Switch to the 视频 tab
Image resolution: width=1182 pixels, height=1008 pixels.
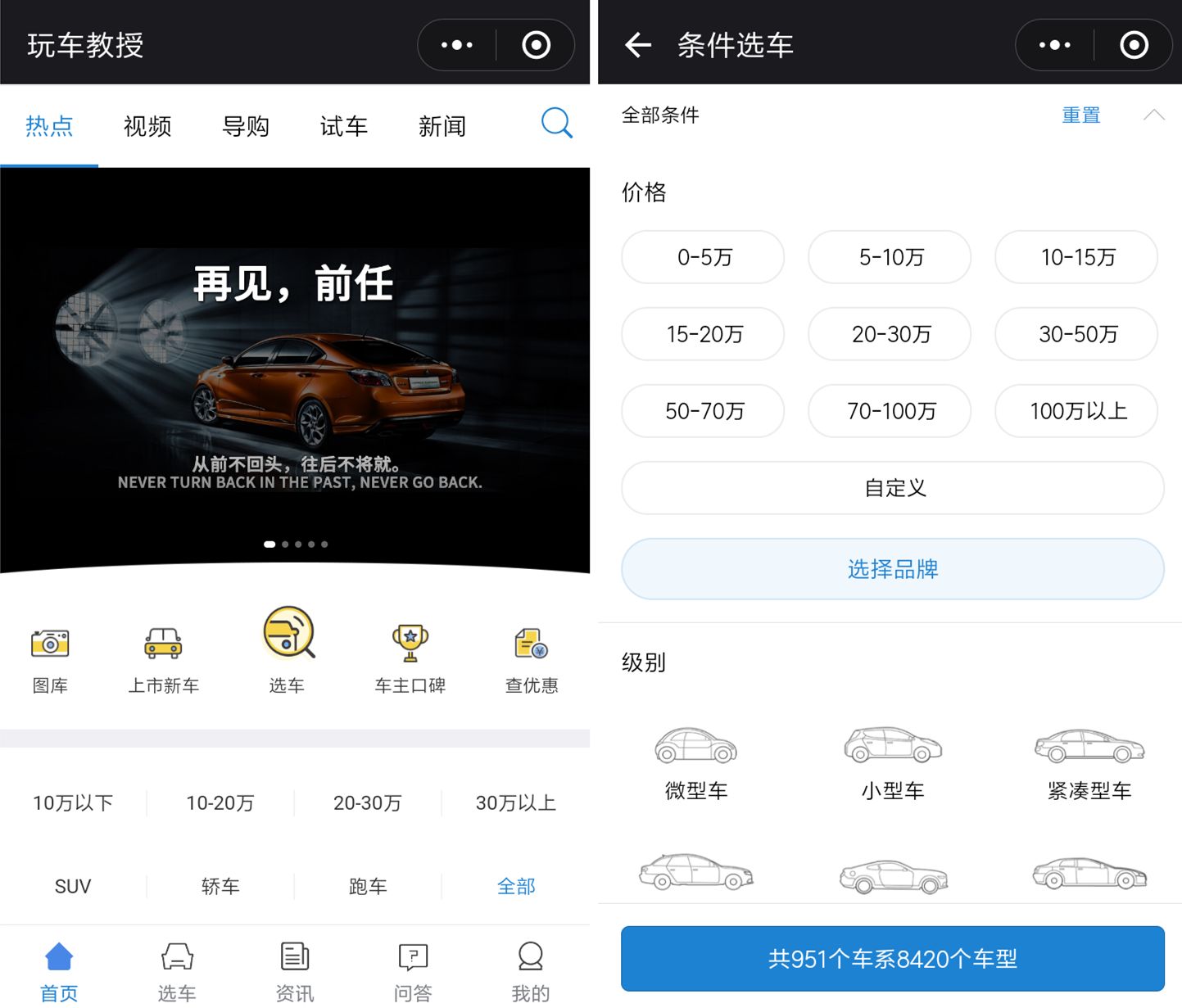[x=147, y=126]
